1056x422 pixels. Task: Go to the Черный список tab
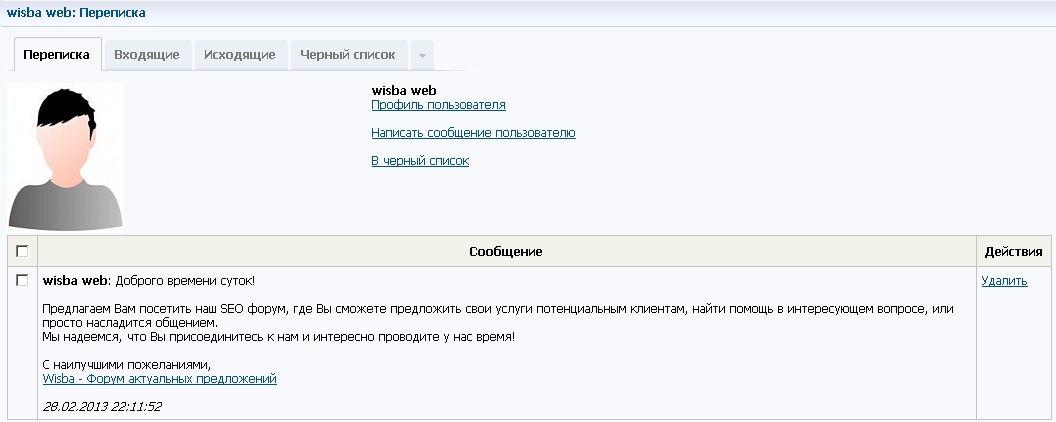point(348,55)
